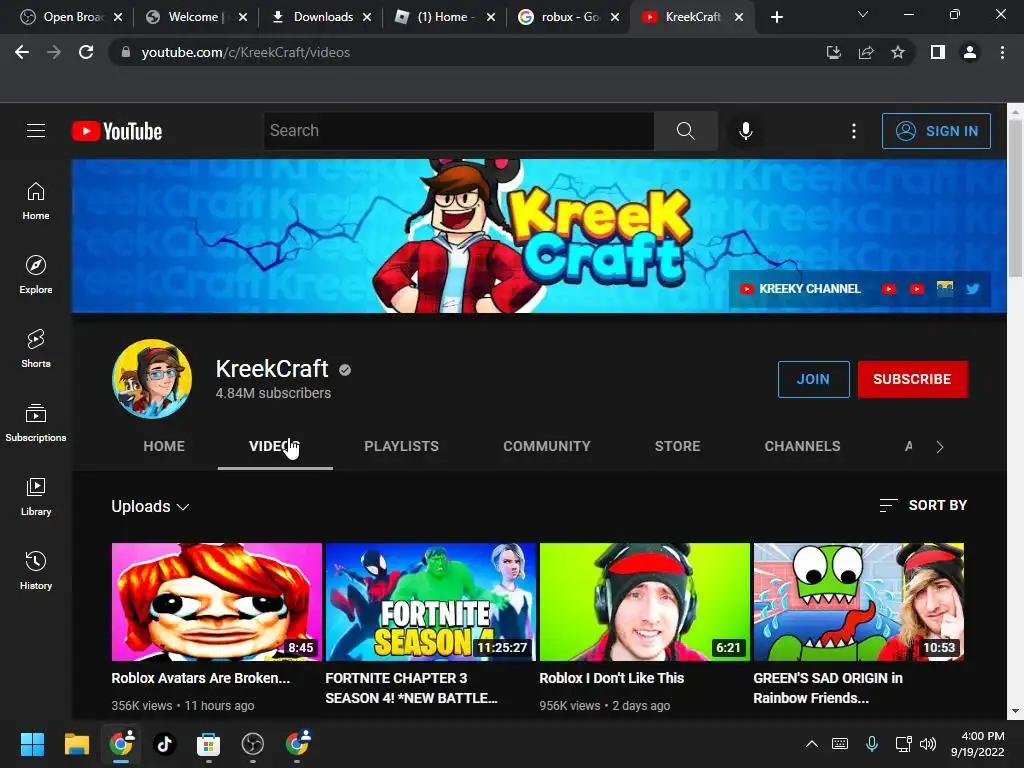View site information lock icon

(x=126, y=52)
